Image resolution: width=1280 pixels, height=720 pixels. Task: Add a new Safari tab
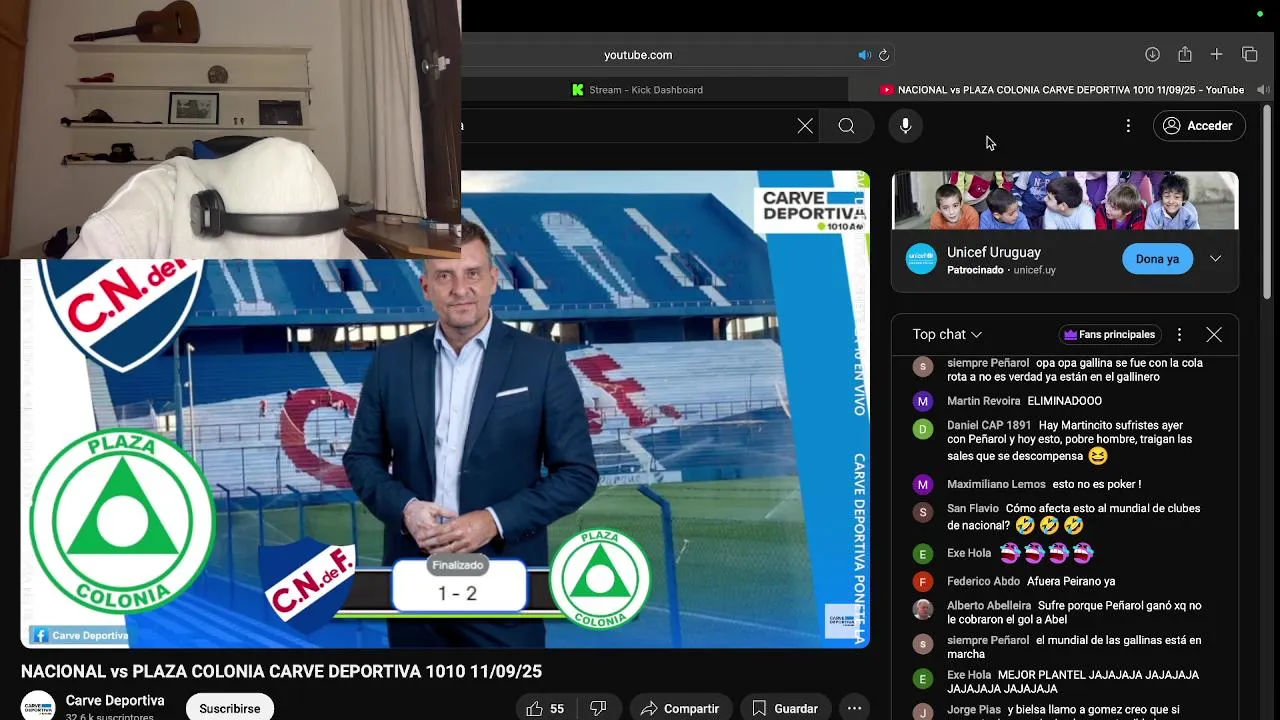[x=1216, y=54]
